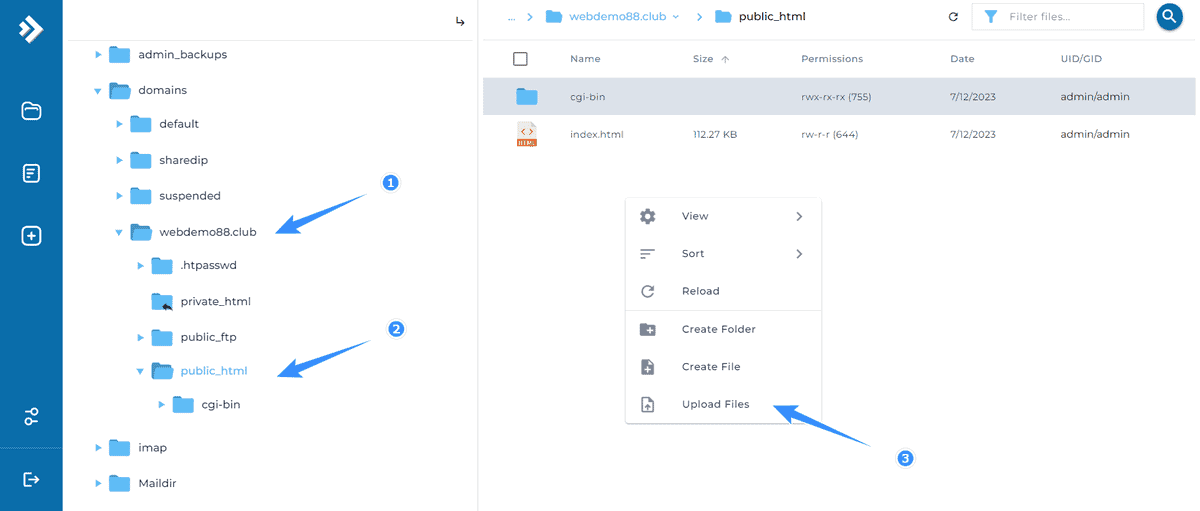
Task: Expand the suspended folder node
Action: pyautogui.click(x=119, y=196)
